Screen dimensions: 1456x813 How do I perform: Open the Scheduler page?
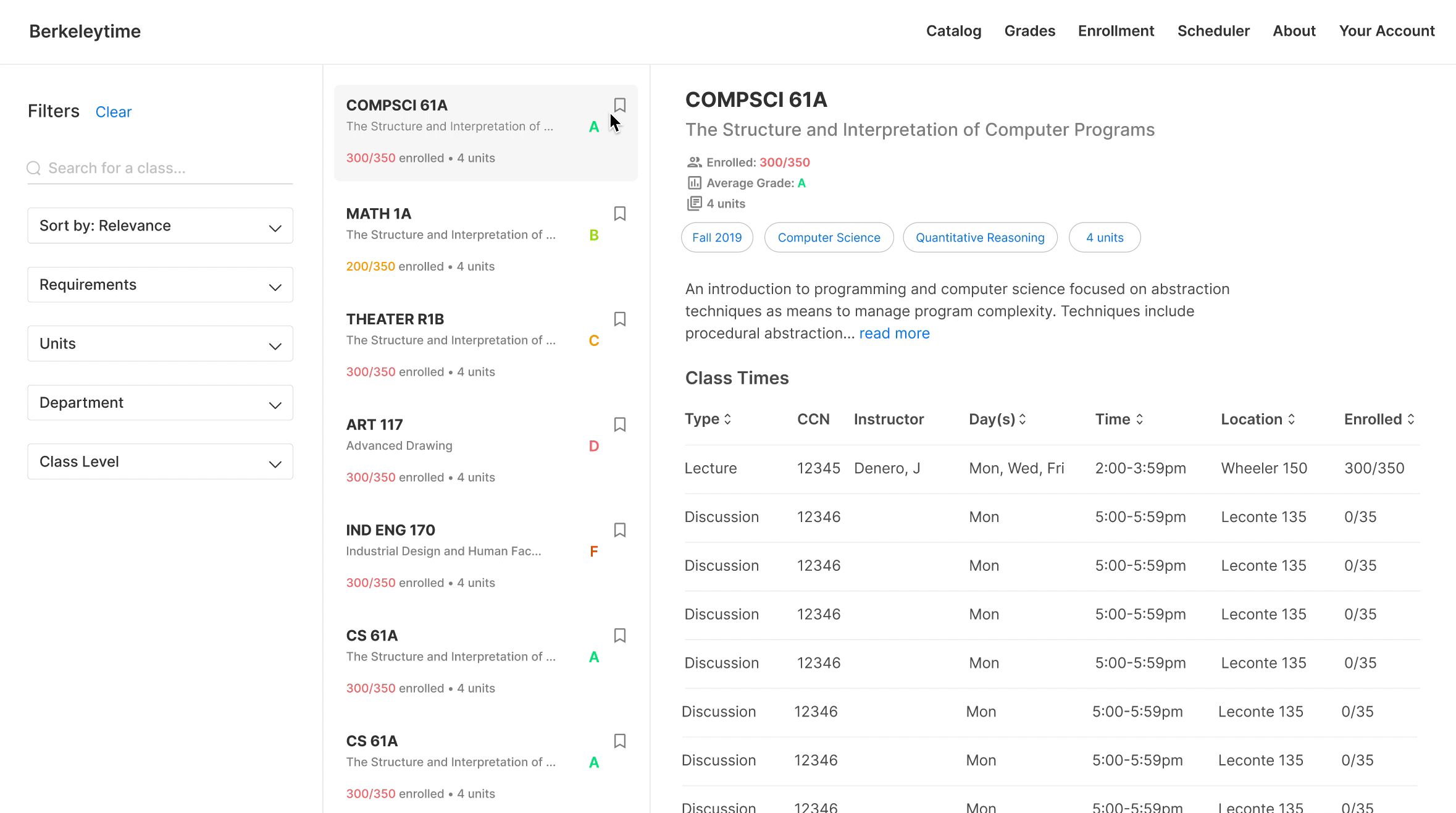[1213, 31]
